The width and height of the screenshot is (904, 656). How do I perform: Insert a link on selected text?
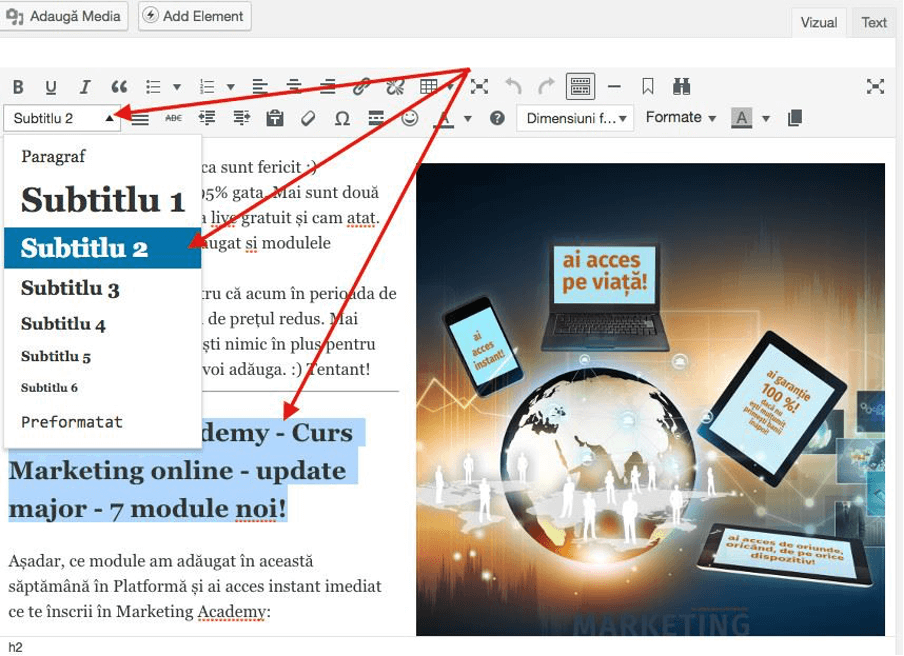tap(361, 87)
